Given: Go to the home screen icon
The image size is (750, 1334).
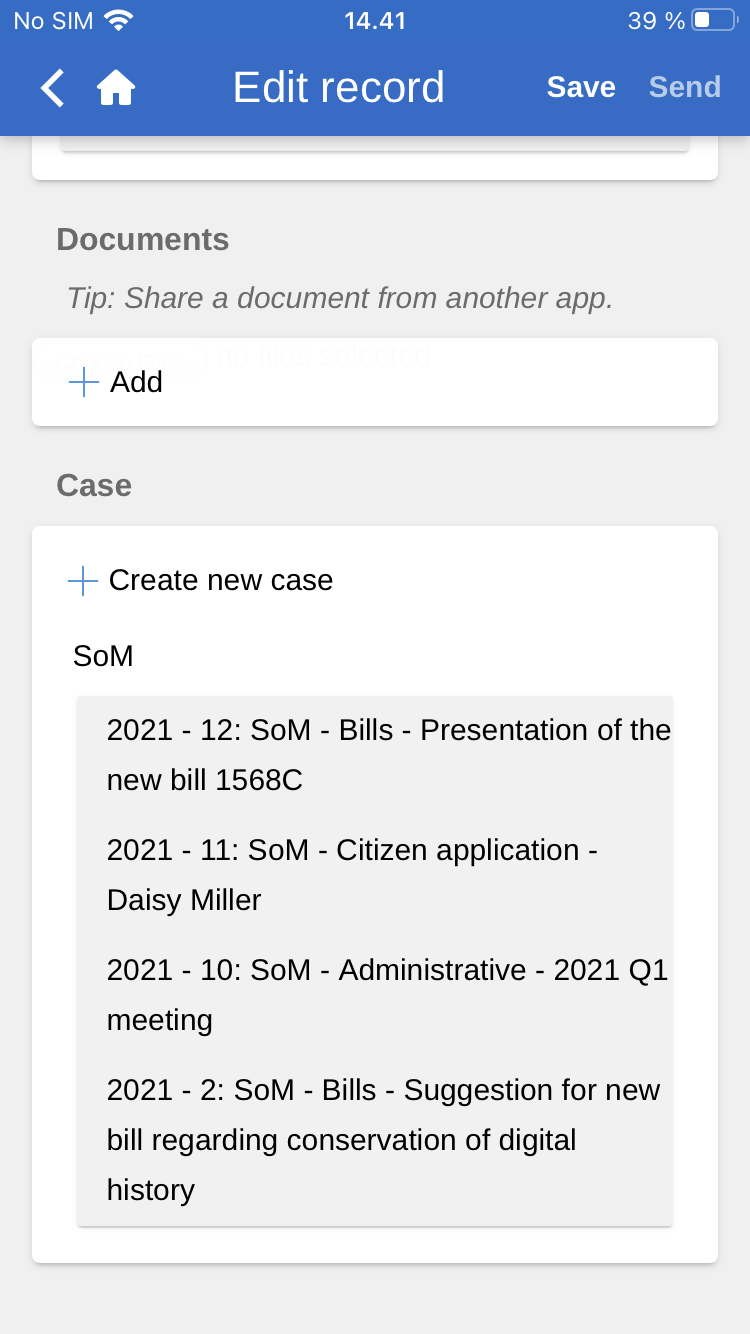Looking at the screenshot, I should click(x=116, y=88).
